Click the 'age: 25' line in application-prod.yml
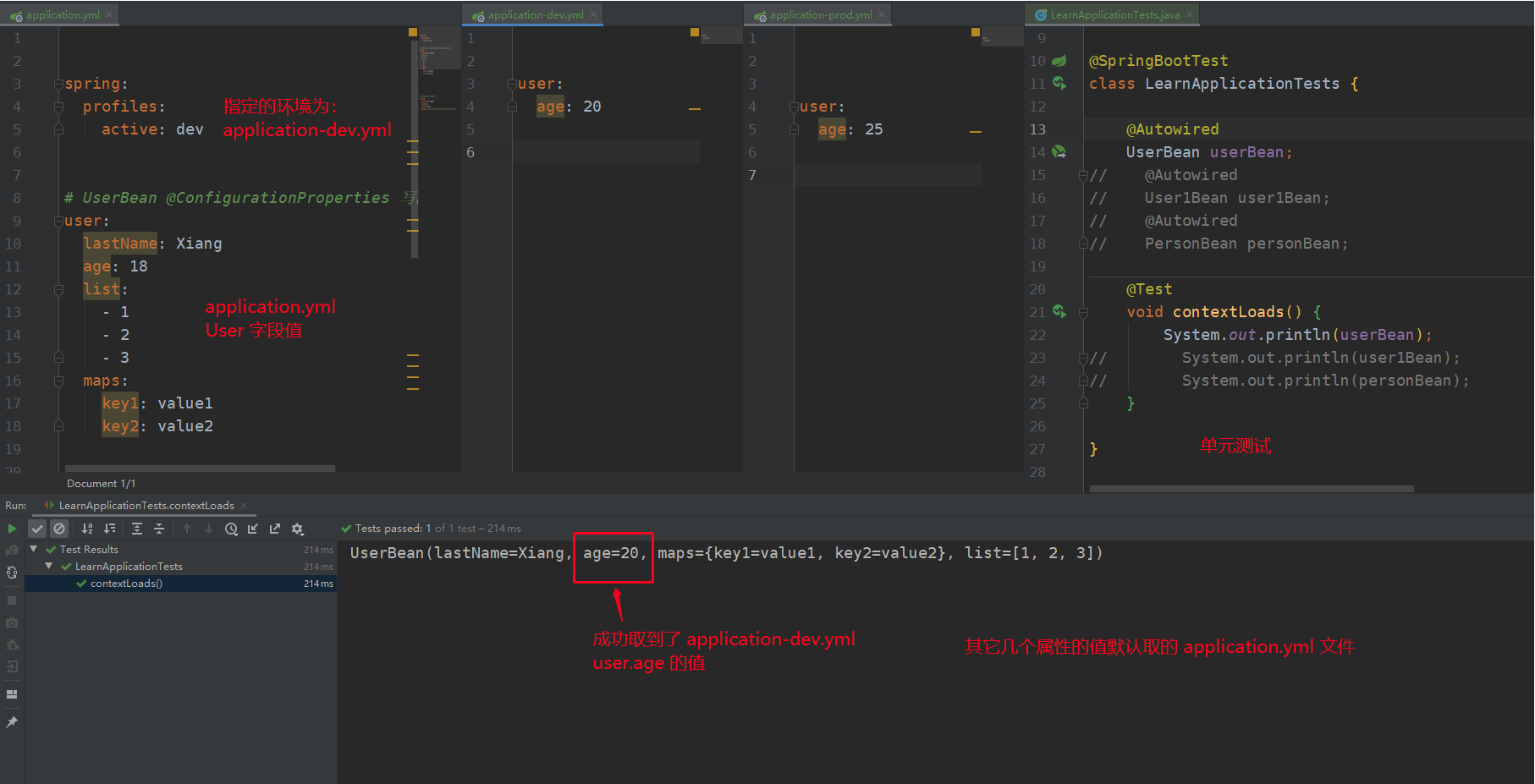1535x784 pixels. tap(850, 129)
